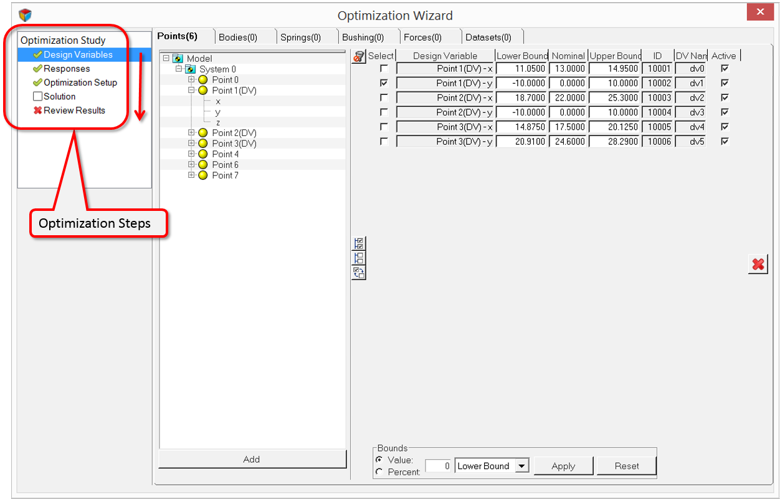Go to the Optimization Setup step label
Image resolution: width=782 pixels, height=501 pixels.
click(80, 82)
